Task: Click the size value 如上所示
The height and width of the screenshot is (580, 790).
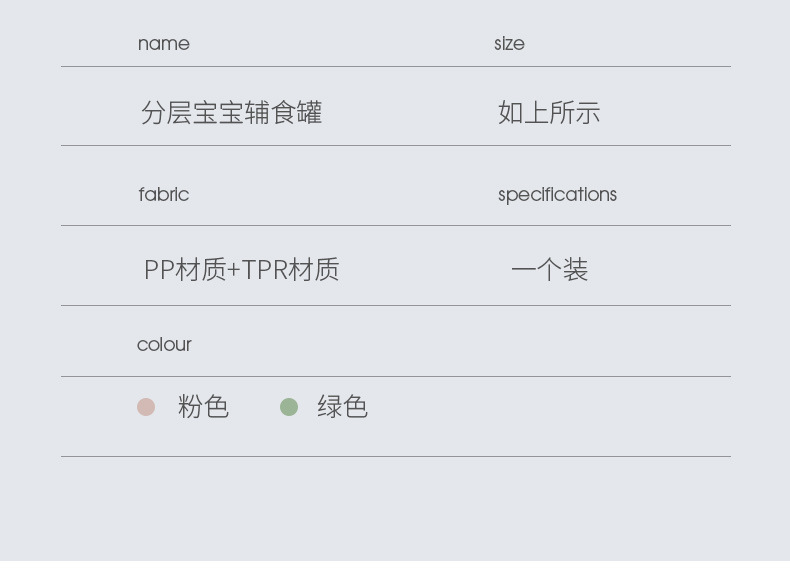Action: (549, 113)
